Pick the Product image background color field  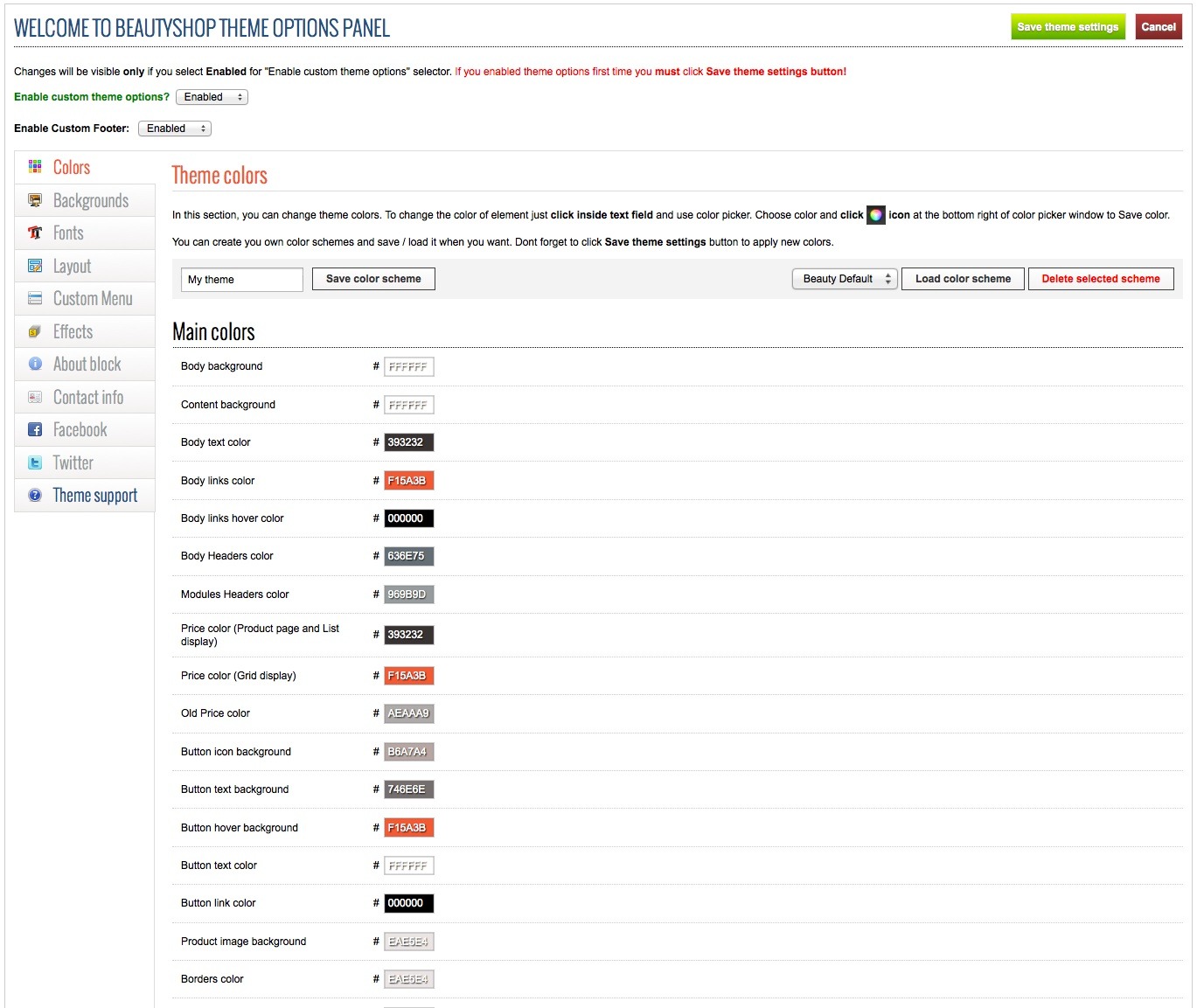point(409,942)
